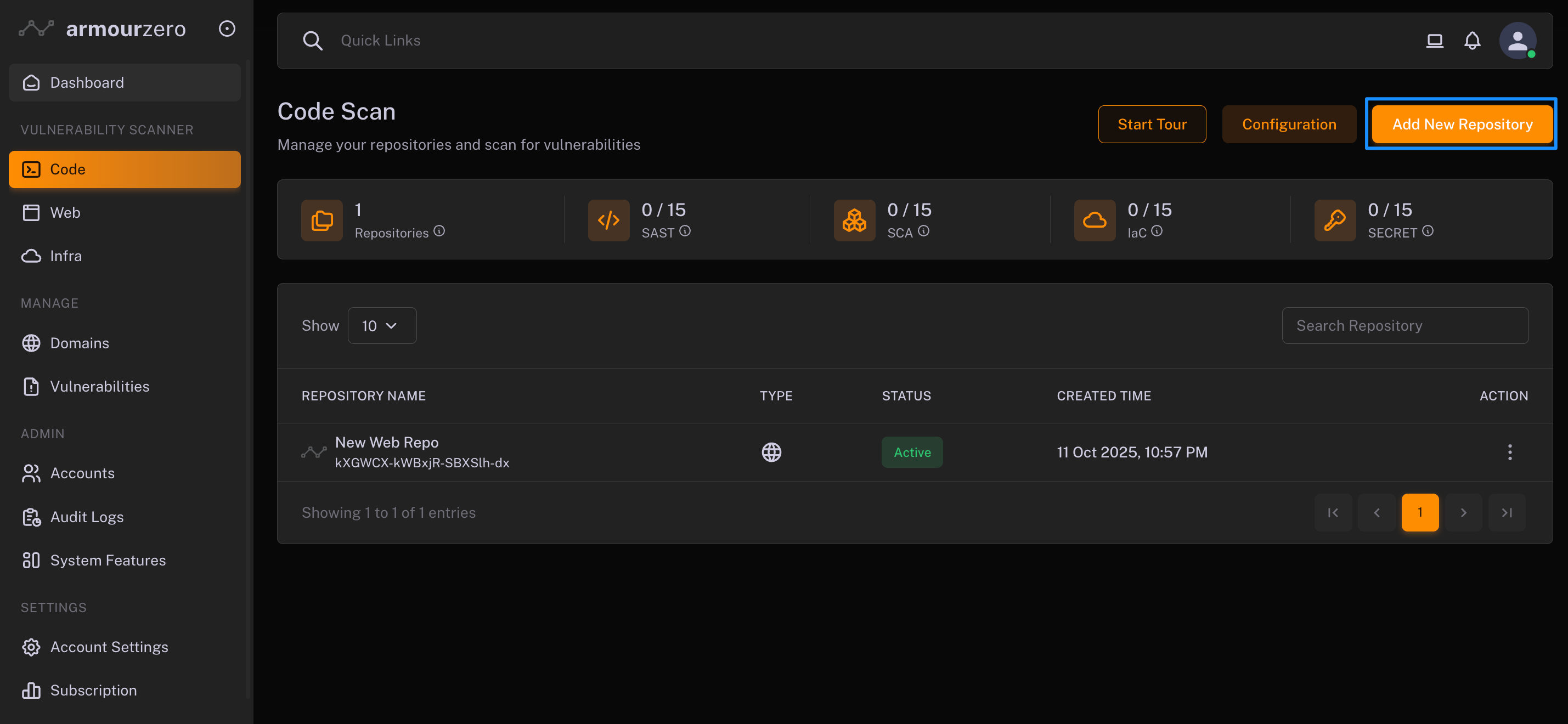Click the Search Repository input field
This screenshot has width=1568, height=724.
pos(1405,325)
